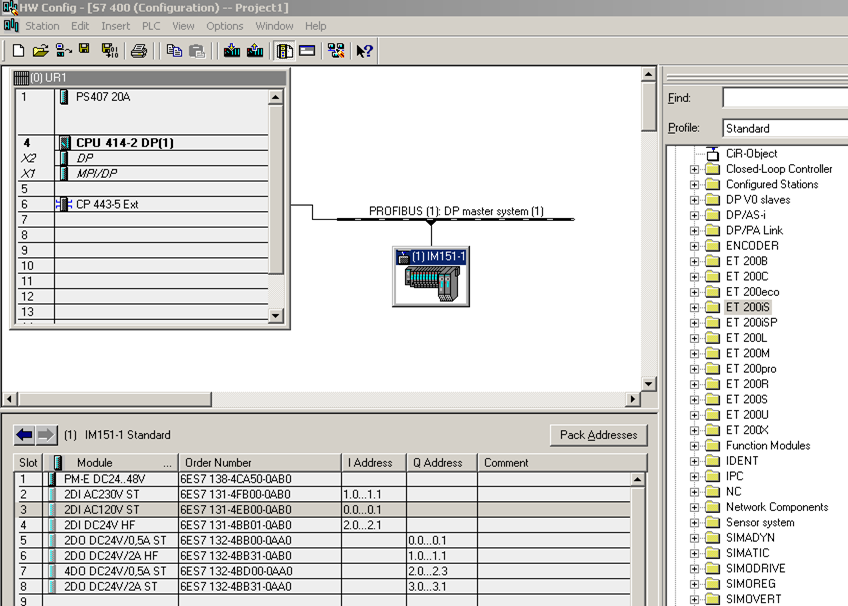848x606 pixels.
Task: Click the Open station folder icon
Action: [x=40, y=50]
